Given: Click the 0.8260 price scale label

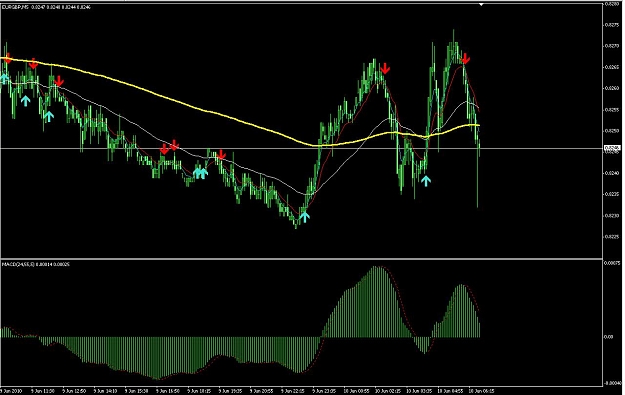Looking at the screenshot, I should 612,88.
